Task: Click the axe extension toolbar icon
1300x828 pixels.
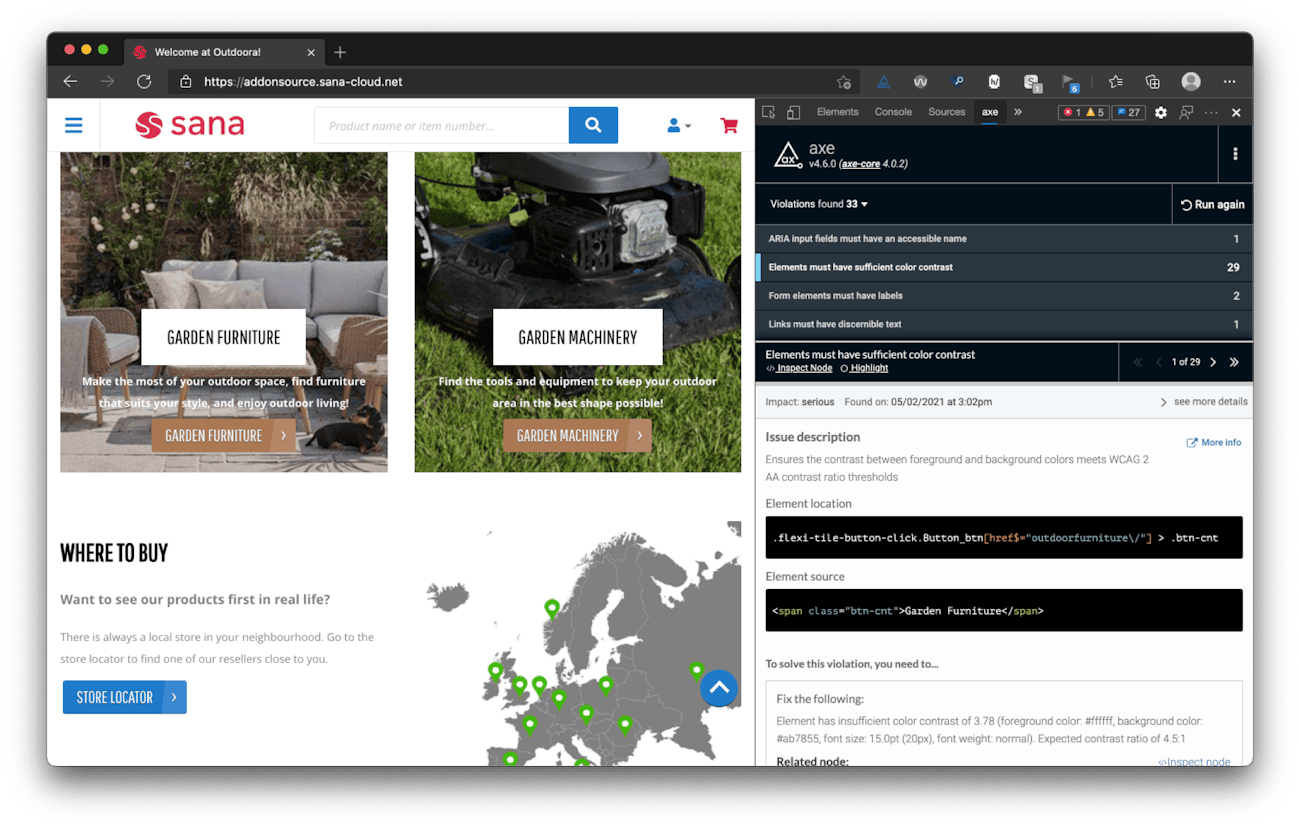Action: pos(884,82)
